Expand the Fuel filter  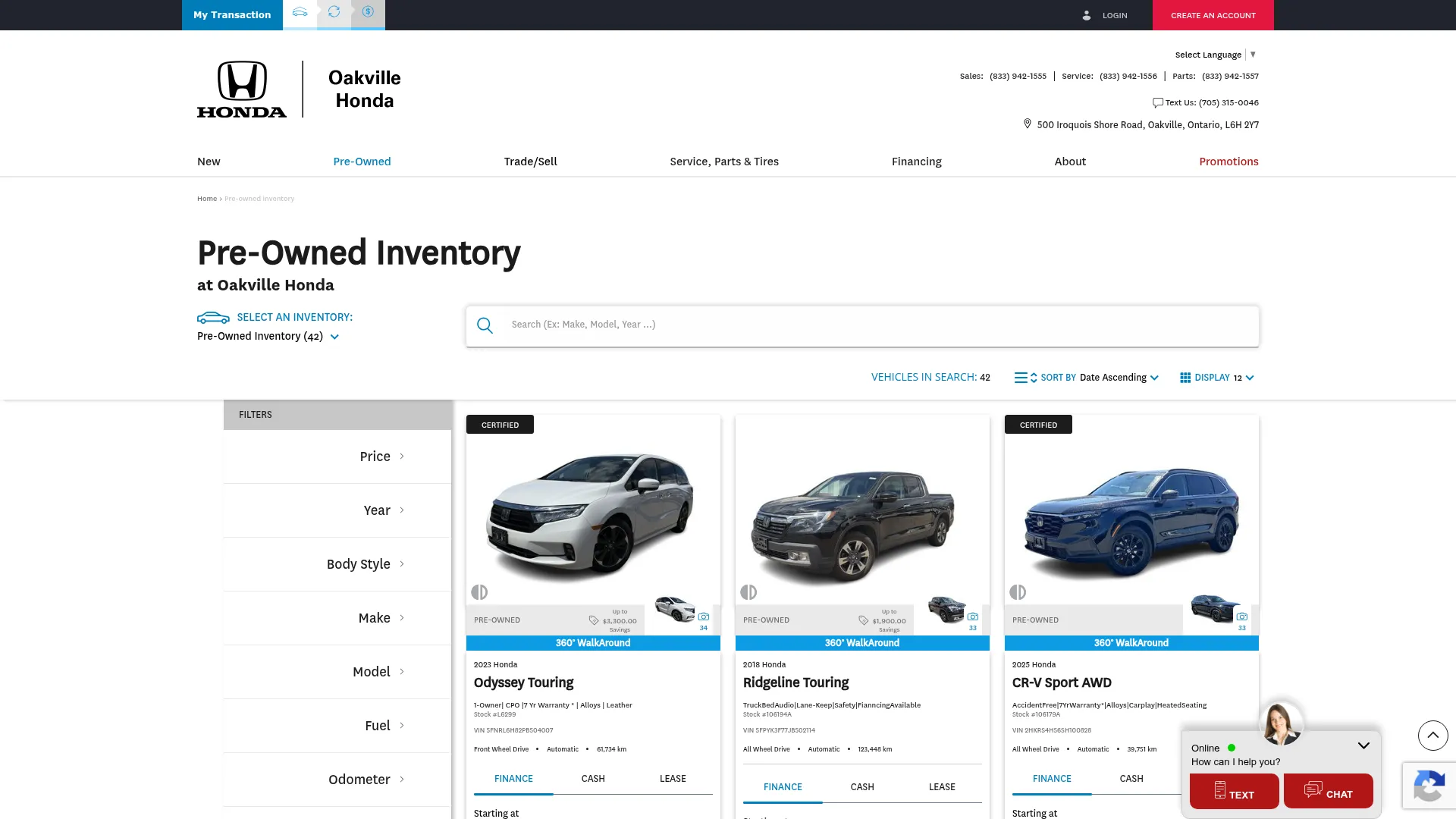coord(337,726)
